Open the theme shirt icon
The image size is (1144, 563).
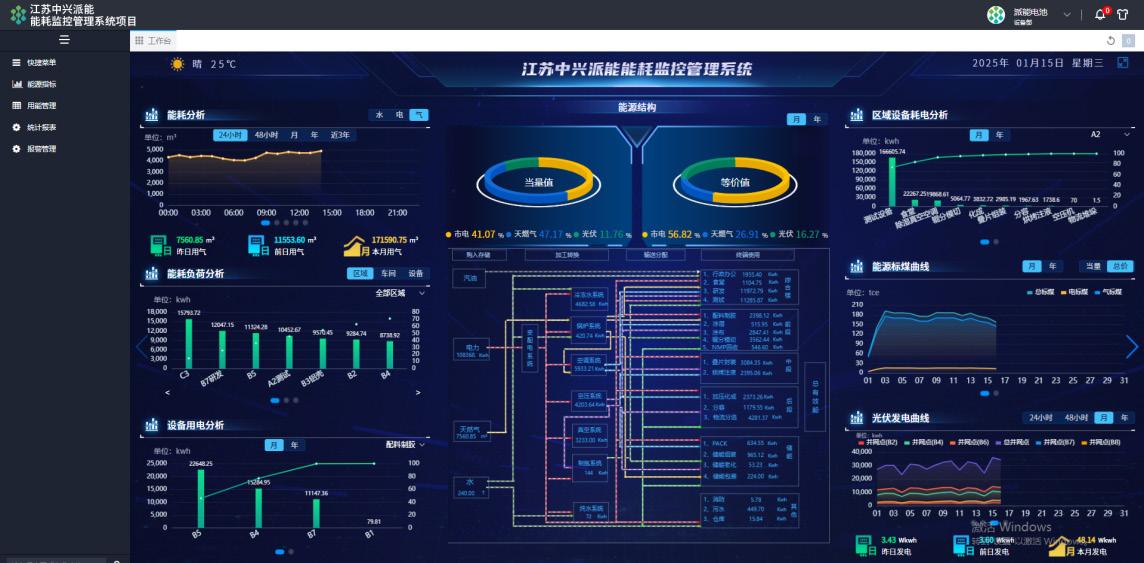tap(1122, 15)
